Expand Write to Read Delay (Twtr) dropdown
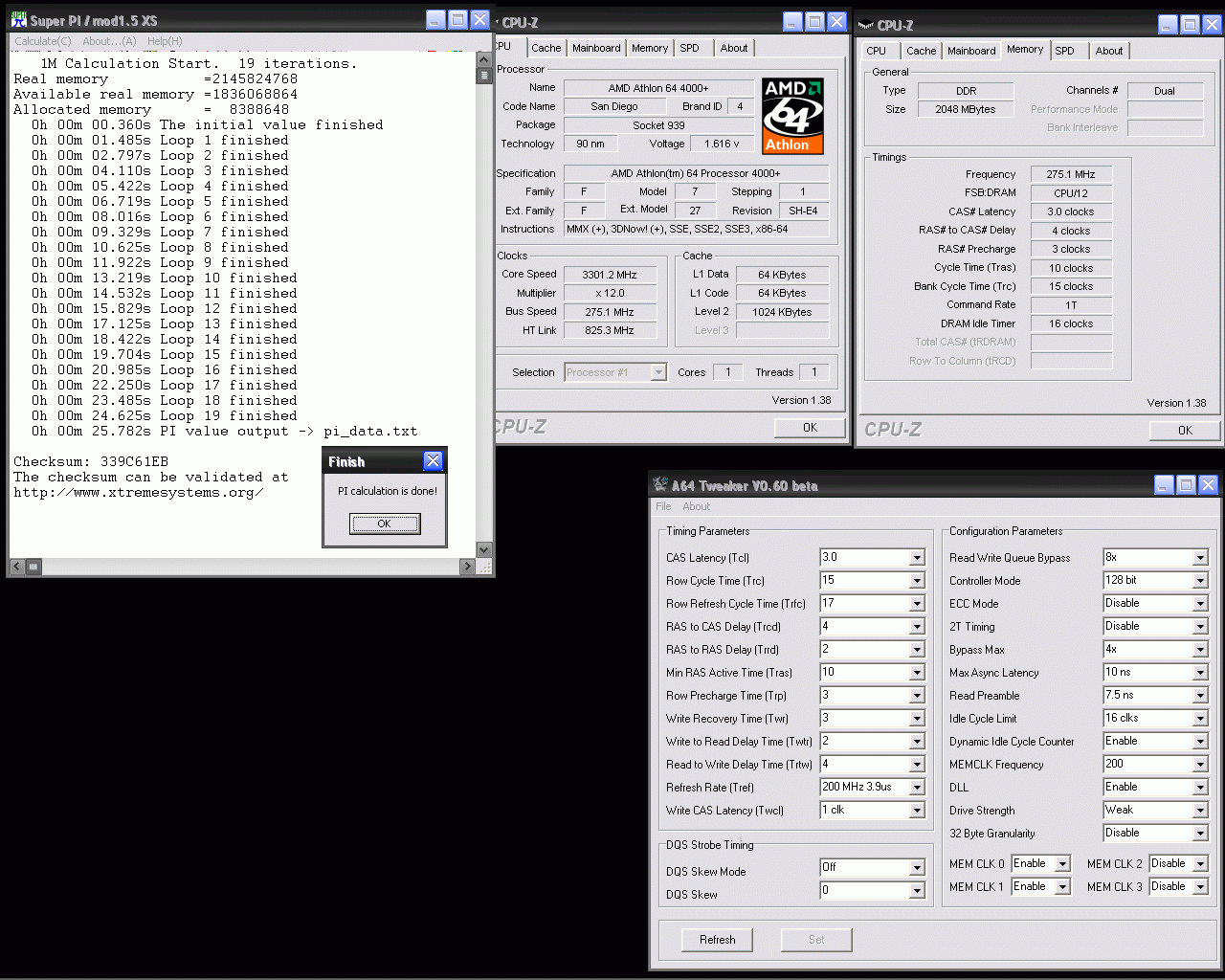The width and height of the screenshot is (1225, 980). (916, 742)
